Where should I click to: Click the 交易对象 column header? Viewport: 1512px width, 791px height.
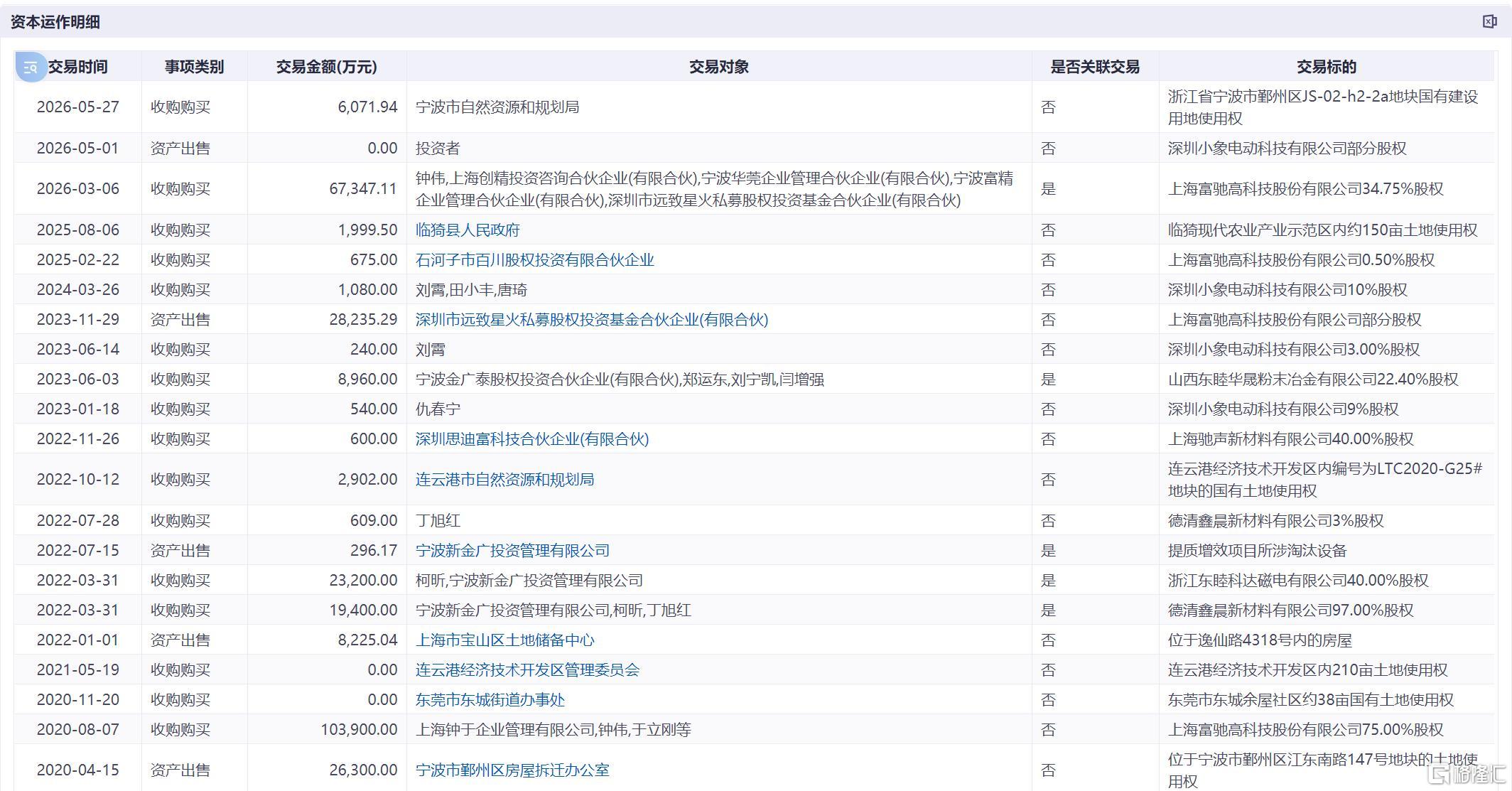coord(718,67)
